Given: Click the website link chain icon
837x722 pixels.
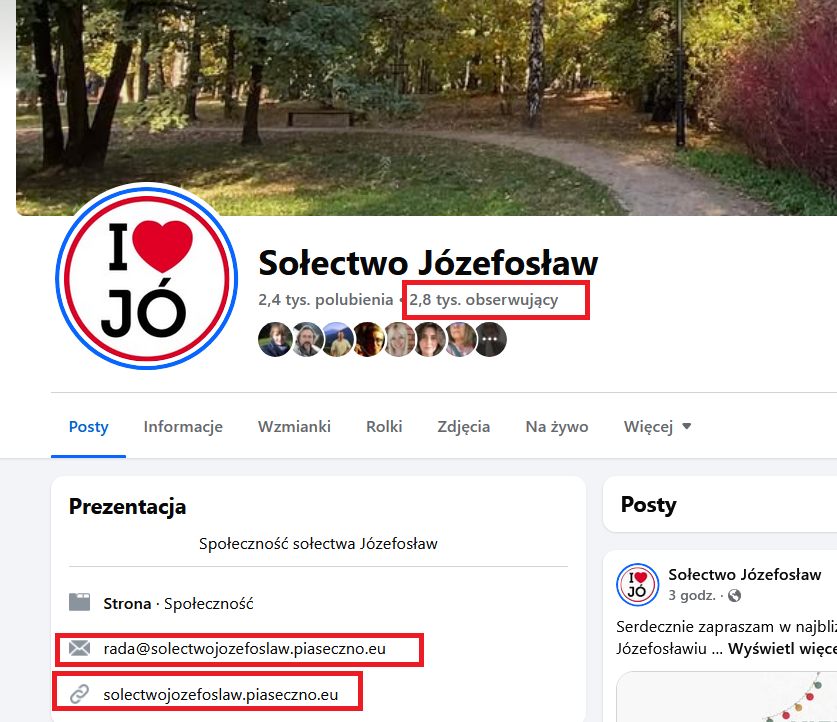Looking at the screenshot, I should (80, 694).
